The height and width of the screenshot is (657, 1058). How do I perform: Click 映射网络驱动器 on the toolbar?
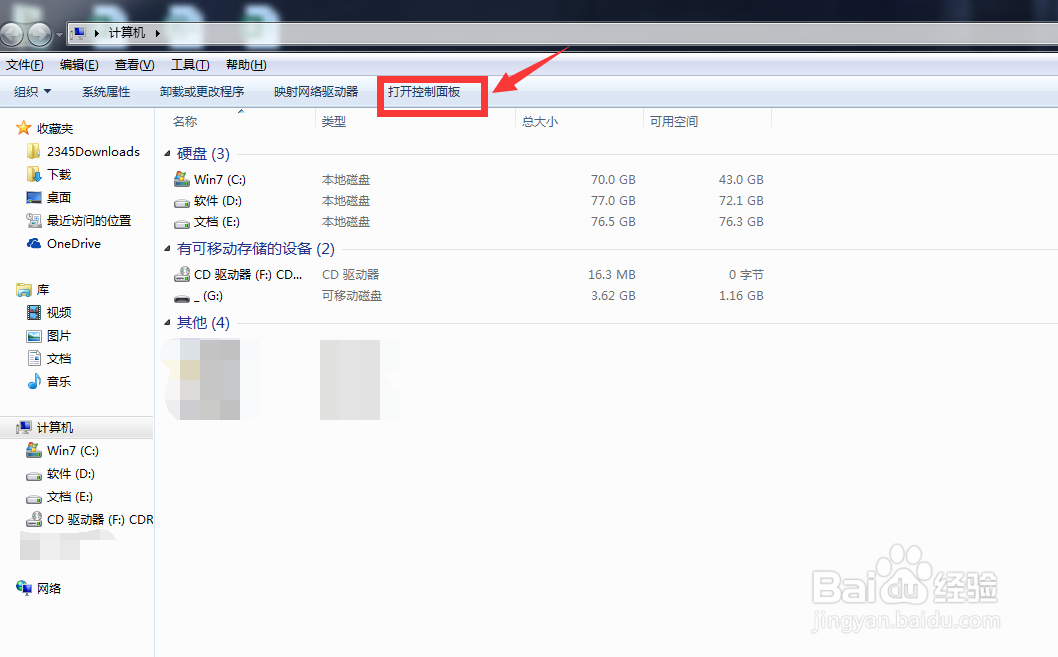pos(315,91)
